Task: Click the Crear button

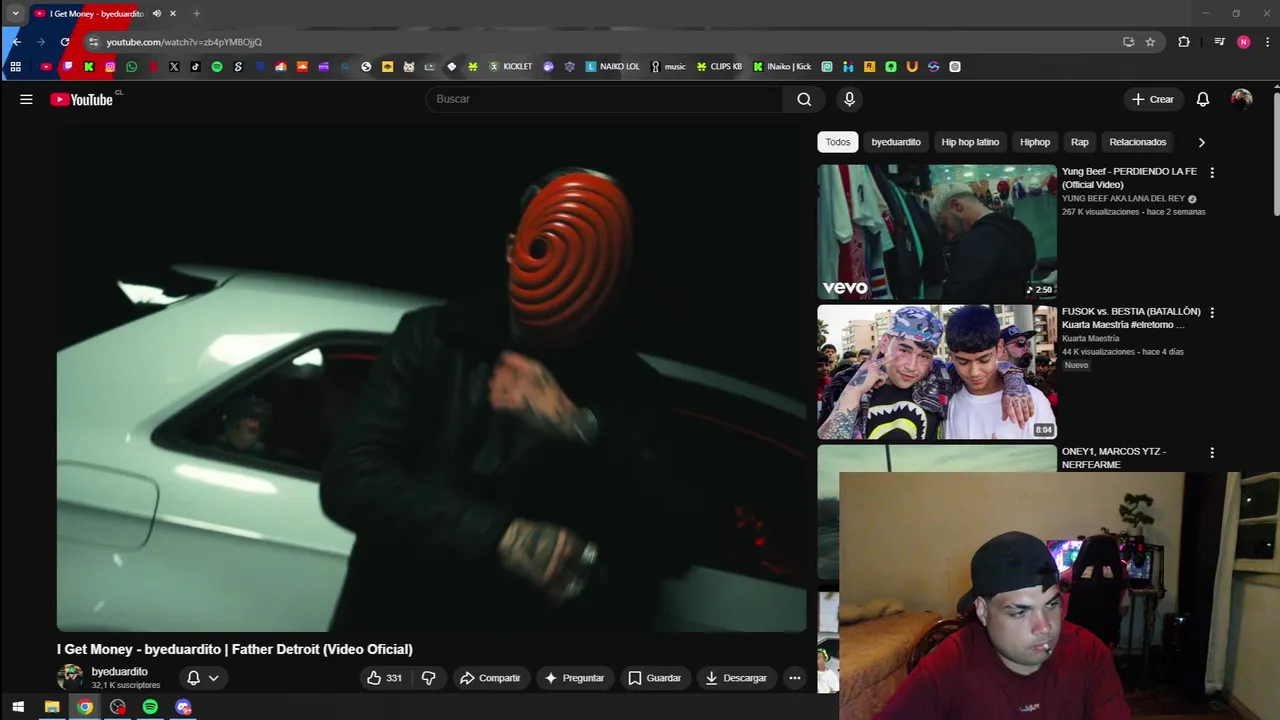Action: pyautogui.click(x=1152, y=99)
